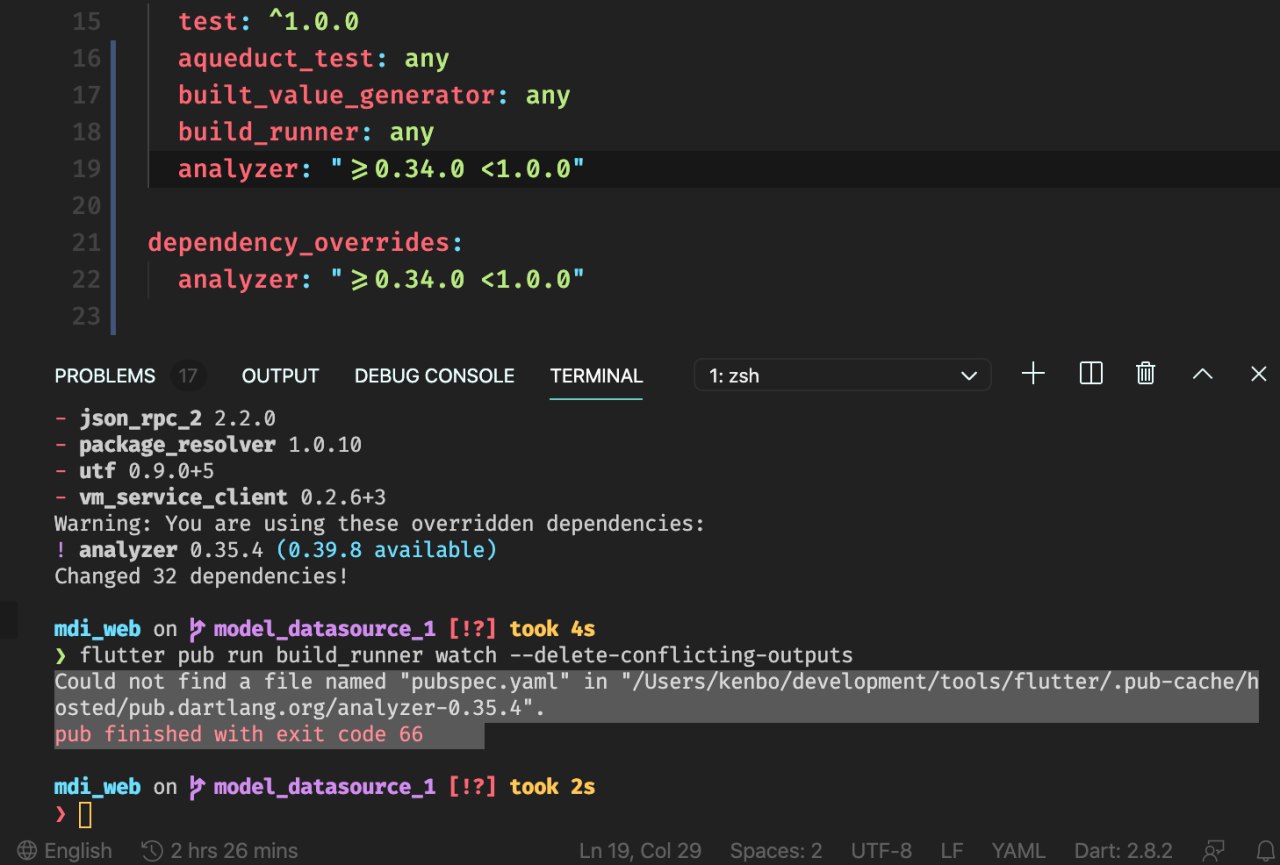
Task: Click the 2 hrs 26 mins clock item
Action: click(220, 851)
